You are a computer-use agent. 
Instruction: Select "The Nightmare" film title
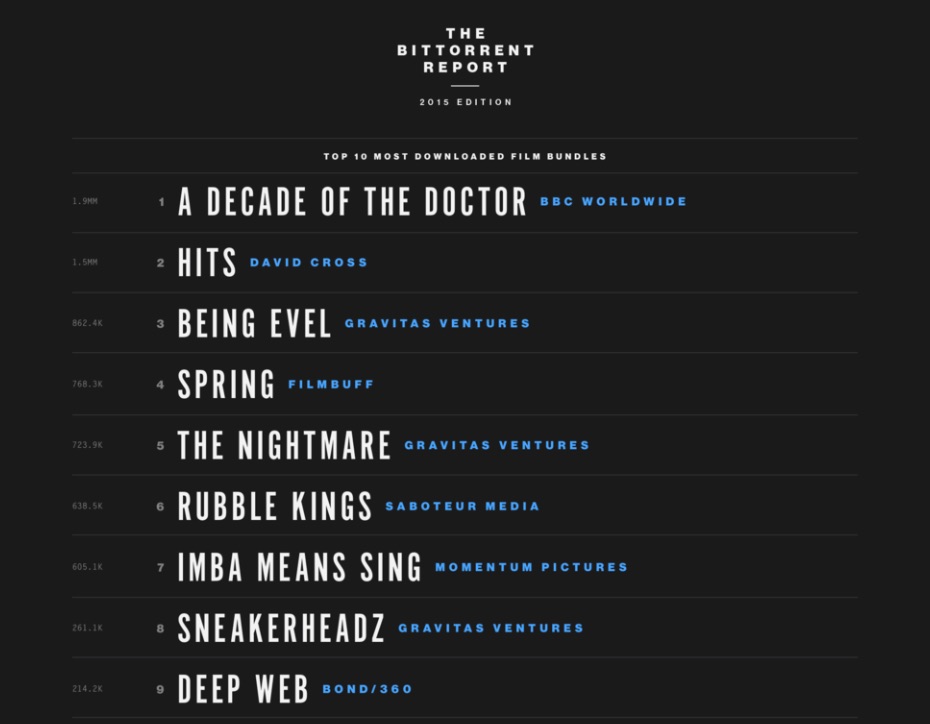[284, 446]
